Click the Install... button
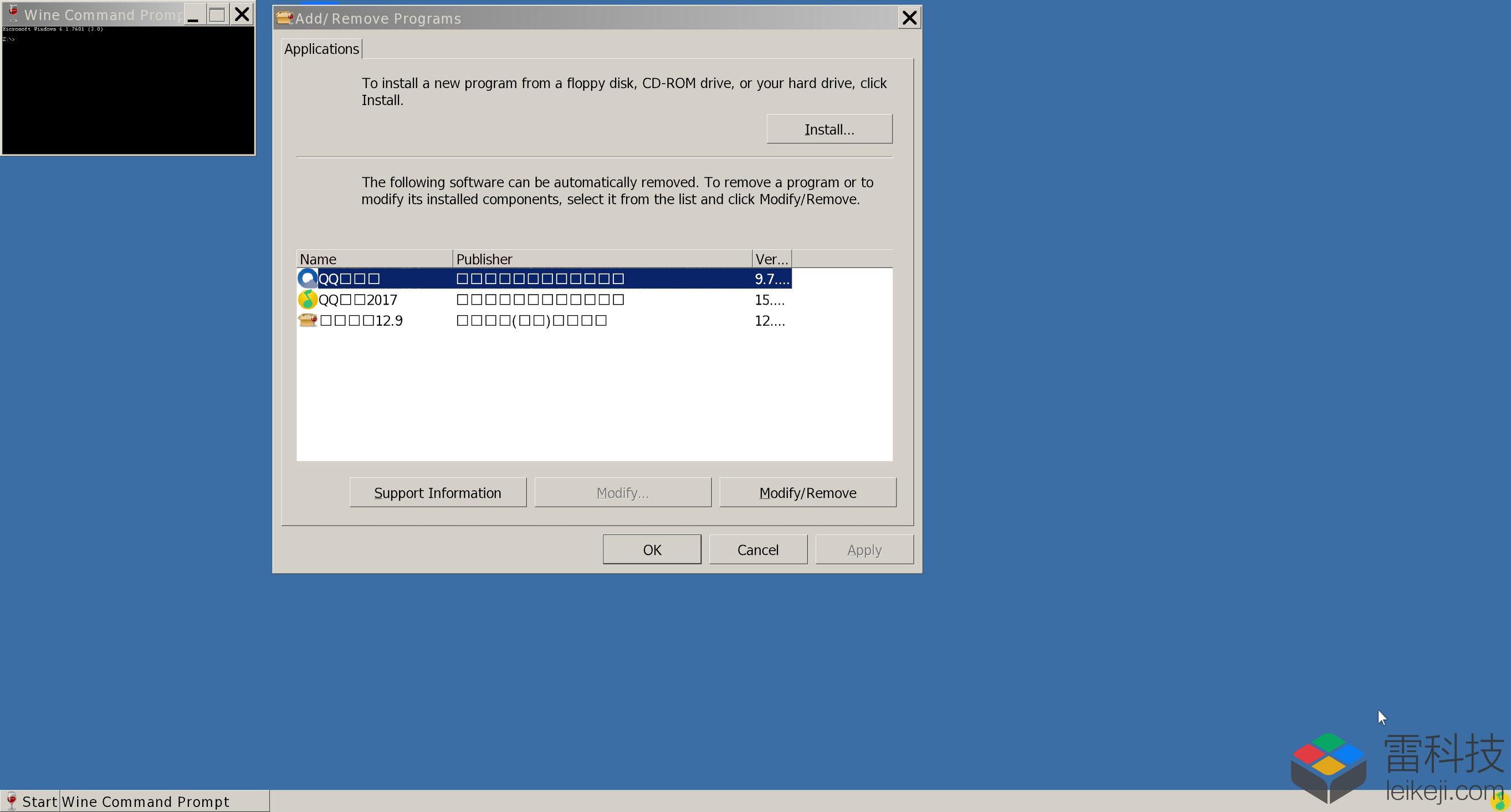This screenshot has height=812, width=1511. pos(829,129)
